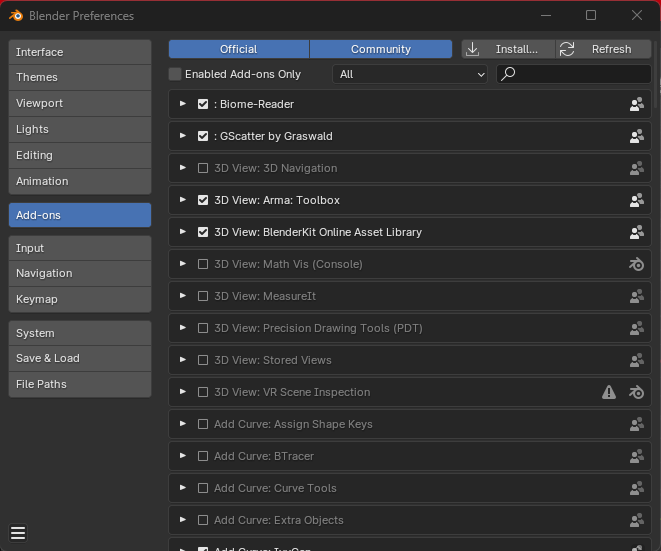Image resolution: width=661 pixels, height=551 pixels.
Task: Toggle the Community add-ons filter
Action: tap(381, 49)
